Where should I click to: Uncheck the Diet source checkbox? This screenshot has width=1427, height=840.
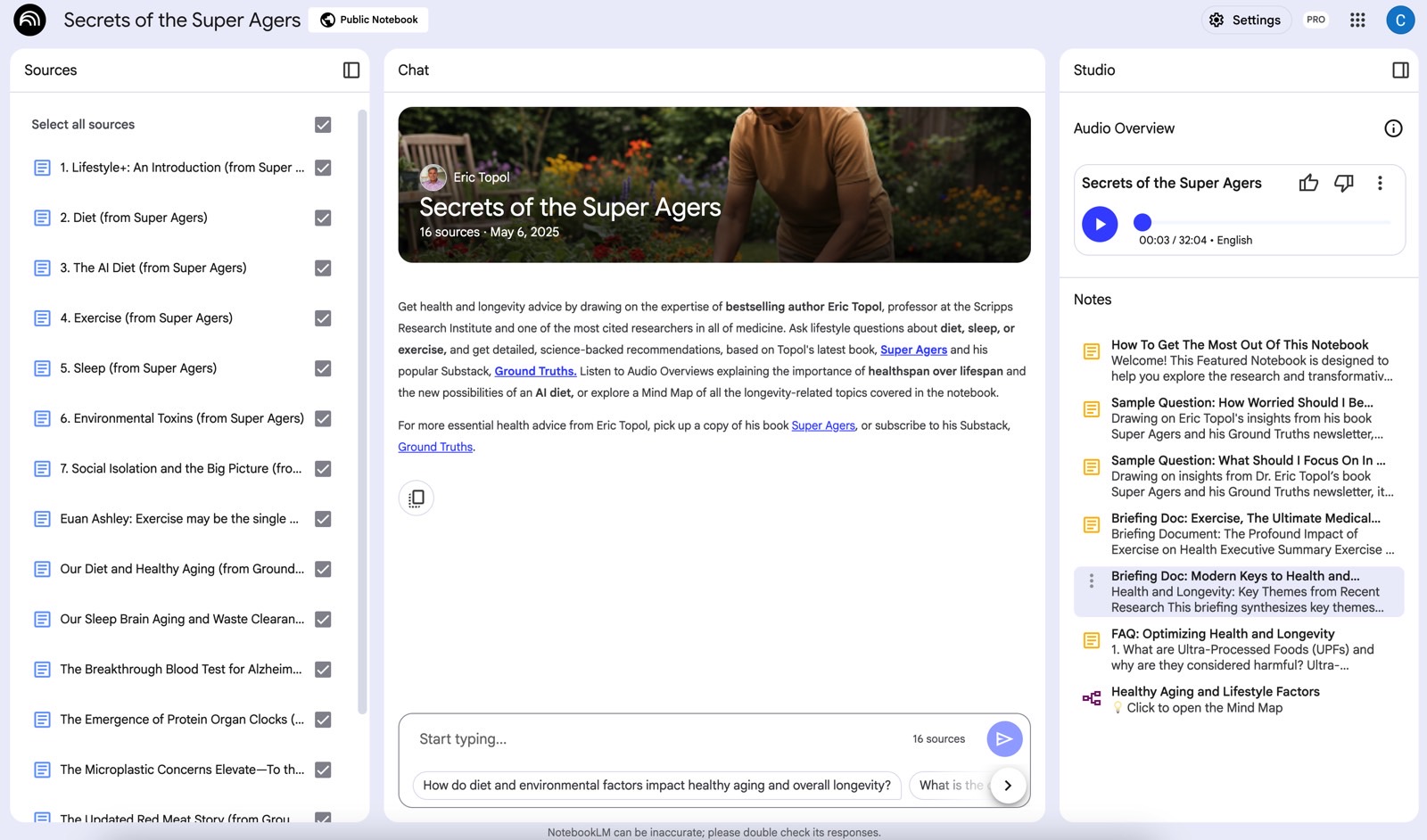(323, 218)
